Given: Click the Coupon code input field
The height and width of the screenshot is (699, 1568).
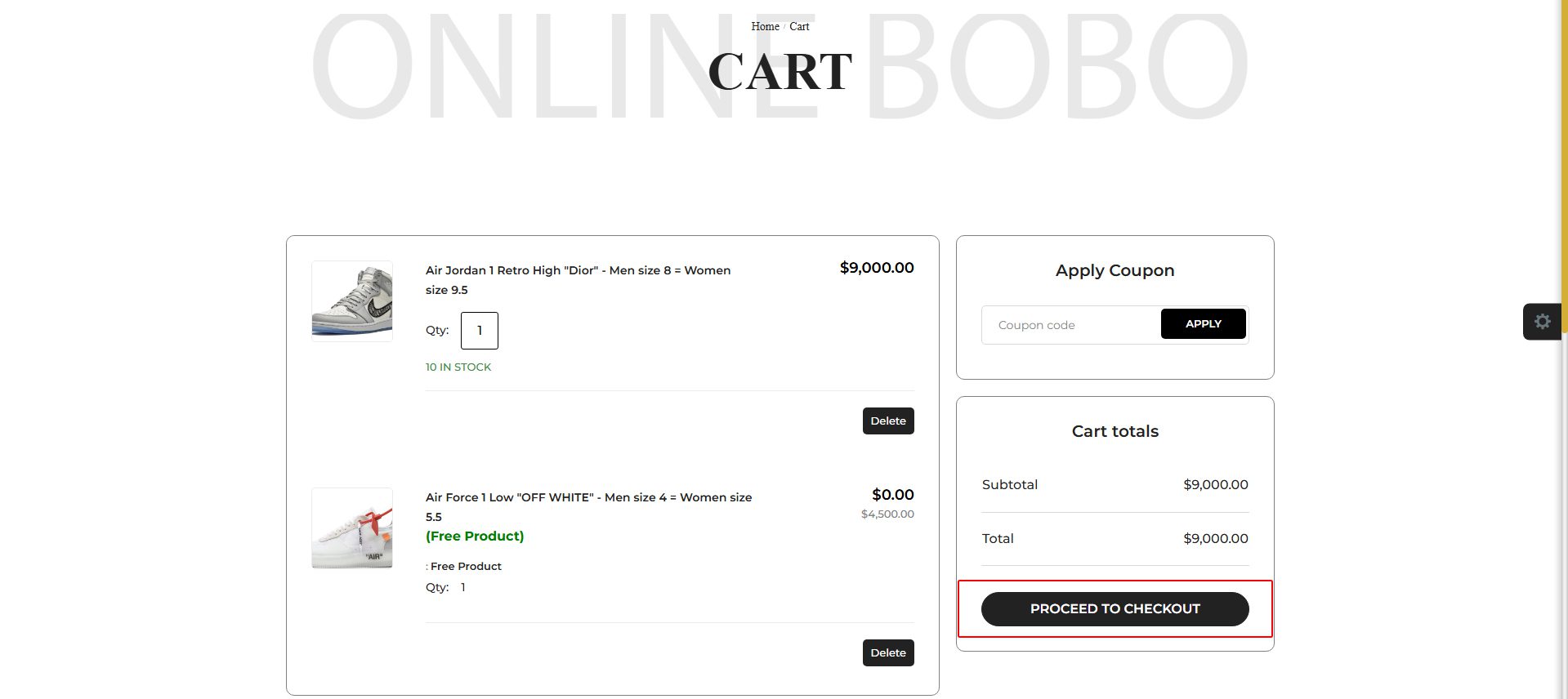Looking at the screenshot, I should tap(1071, 325).
